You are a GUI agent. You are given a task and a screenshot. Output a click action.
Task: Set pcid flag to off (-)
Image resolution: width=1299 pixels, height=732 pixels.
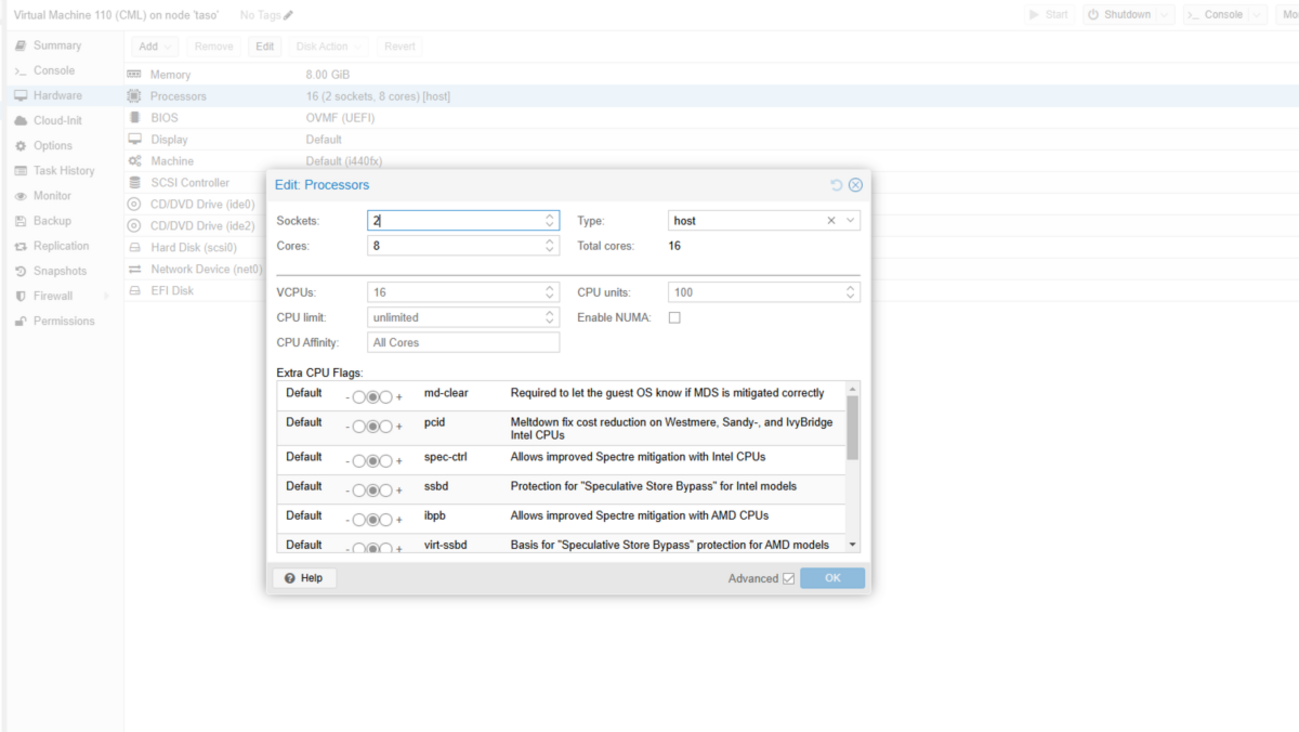tap(359, 426)
